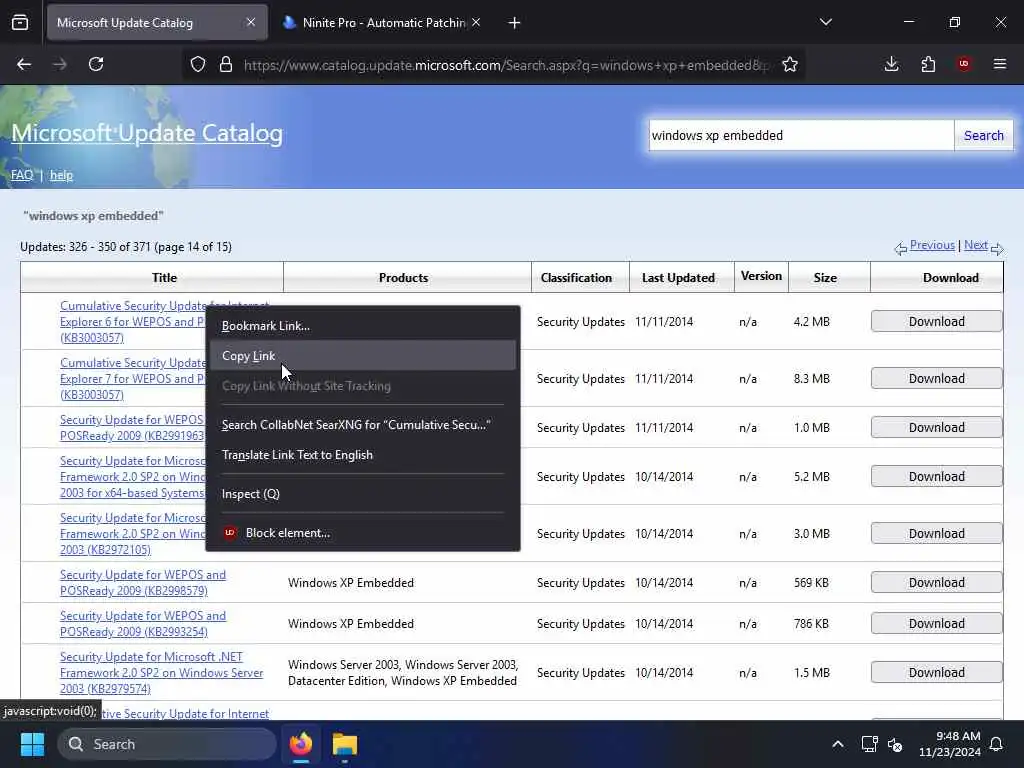Sort by the Version column header

coord(761,276)
